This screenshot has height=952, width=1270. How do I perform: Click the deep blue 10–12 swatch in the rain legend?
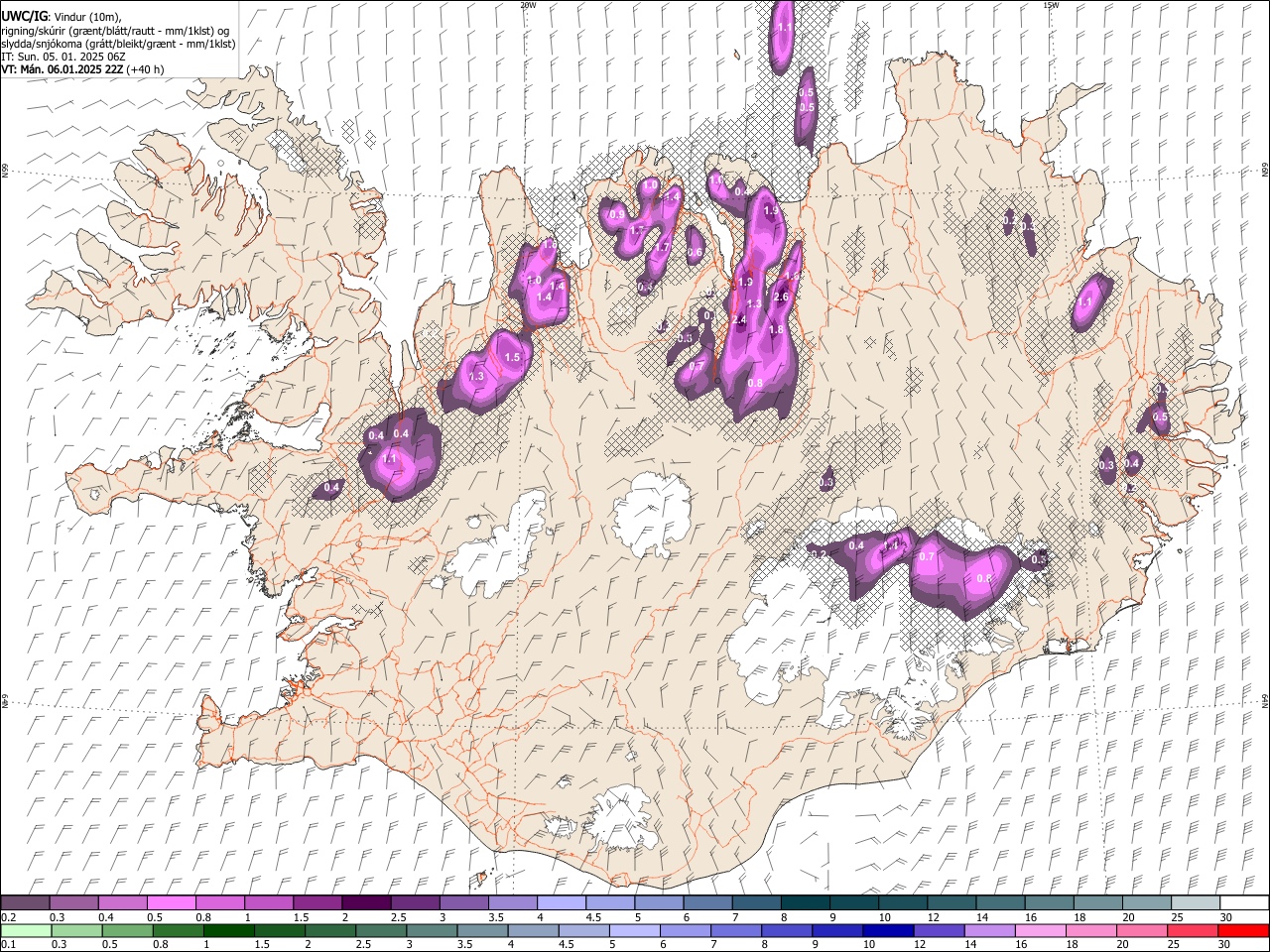pos(887,930)
